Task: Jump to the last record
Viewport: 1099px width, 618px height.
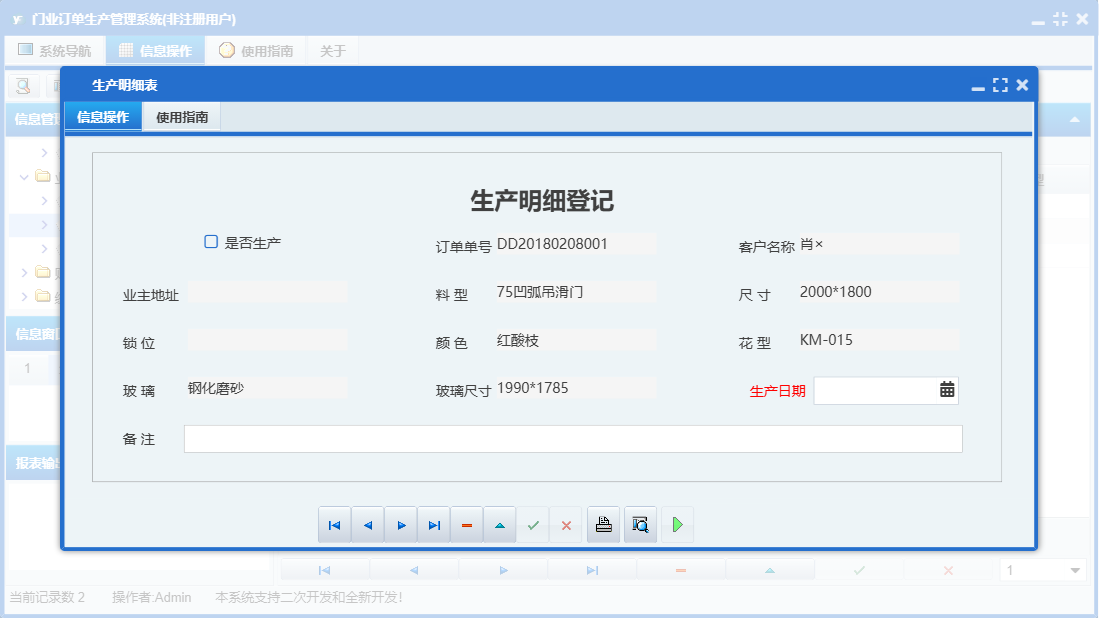Action: (434, 524)
